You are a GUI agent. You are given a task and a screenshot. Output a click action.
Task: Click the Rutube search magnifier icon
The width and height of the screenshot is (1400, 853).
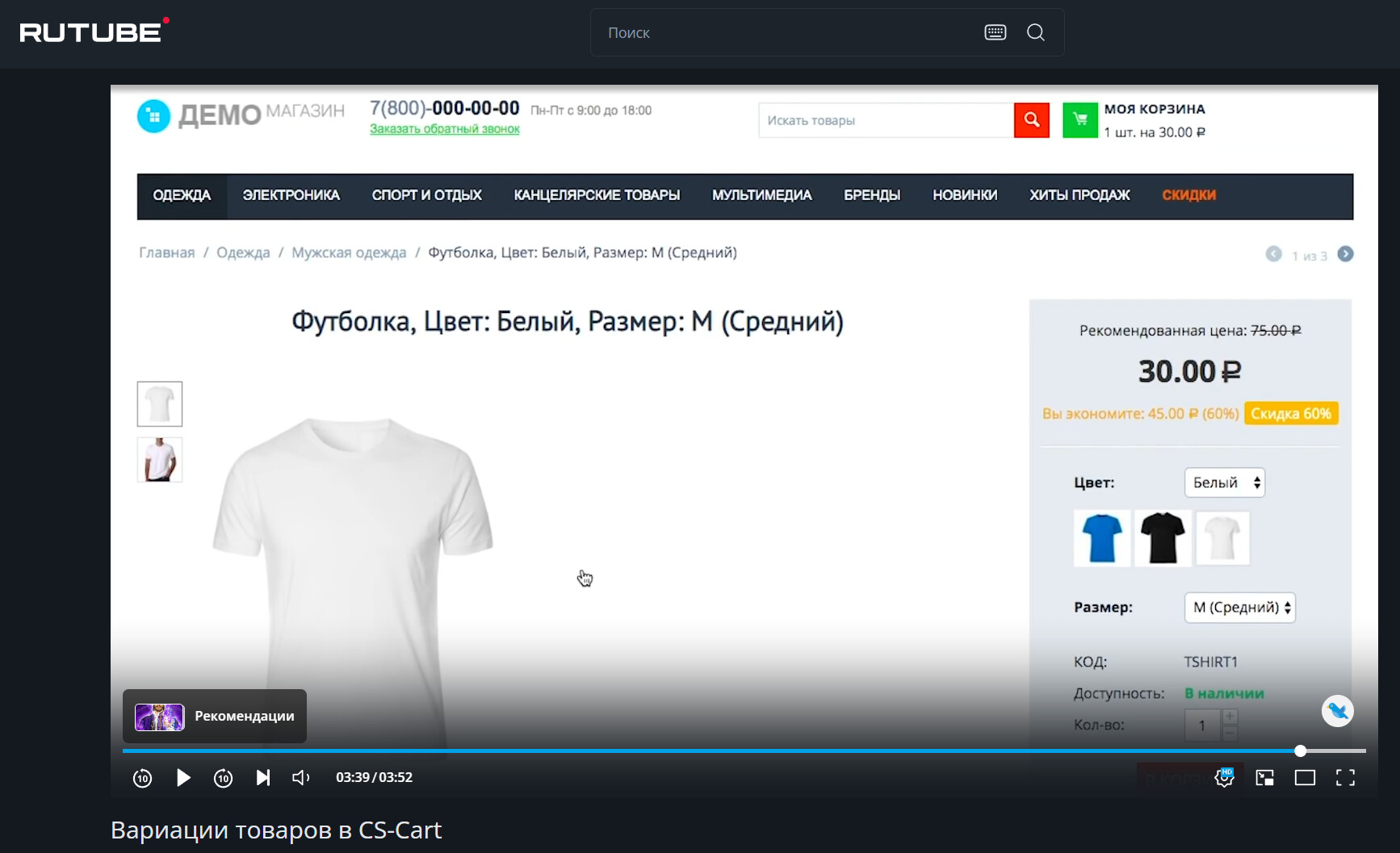1036,32
